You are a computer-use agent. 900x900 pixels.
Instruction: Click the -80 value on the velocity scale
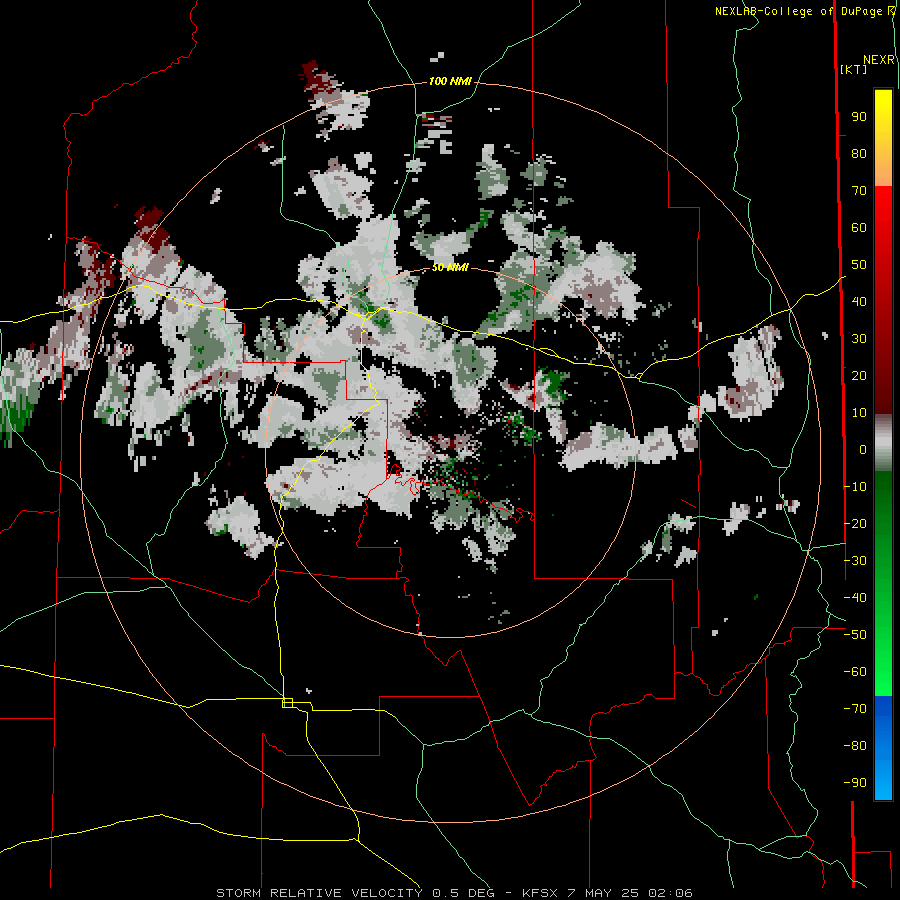(855, 746)
